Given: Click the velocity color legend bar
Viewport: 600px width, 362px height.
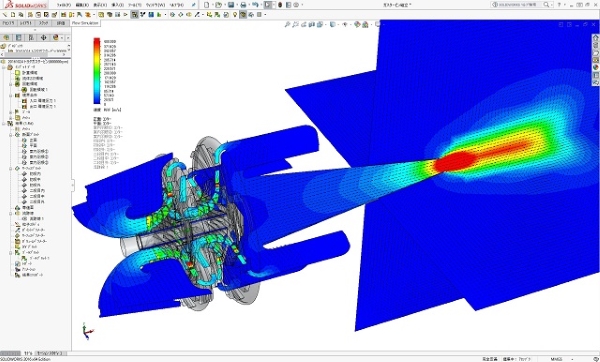Looking at the screenshot, I should (x=97, y=71).
